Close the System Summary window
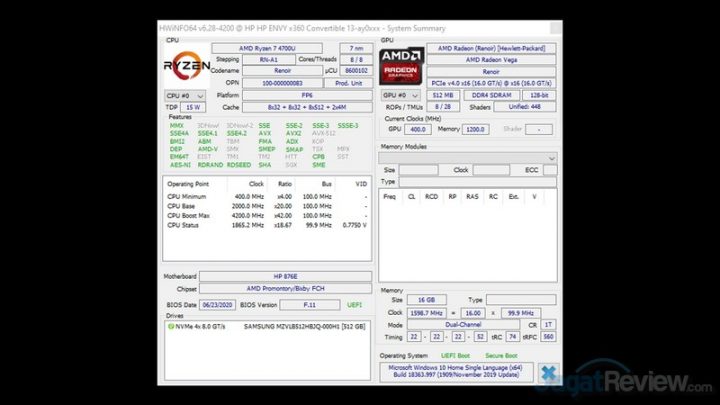The height and width of the screenshot is (405, 720). [x=556, y=28]
